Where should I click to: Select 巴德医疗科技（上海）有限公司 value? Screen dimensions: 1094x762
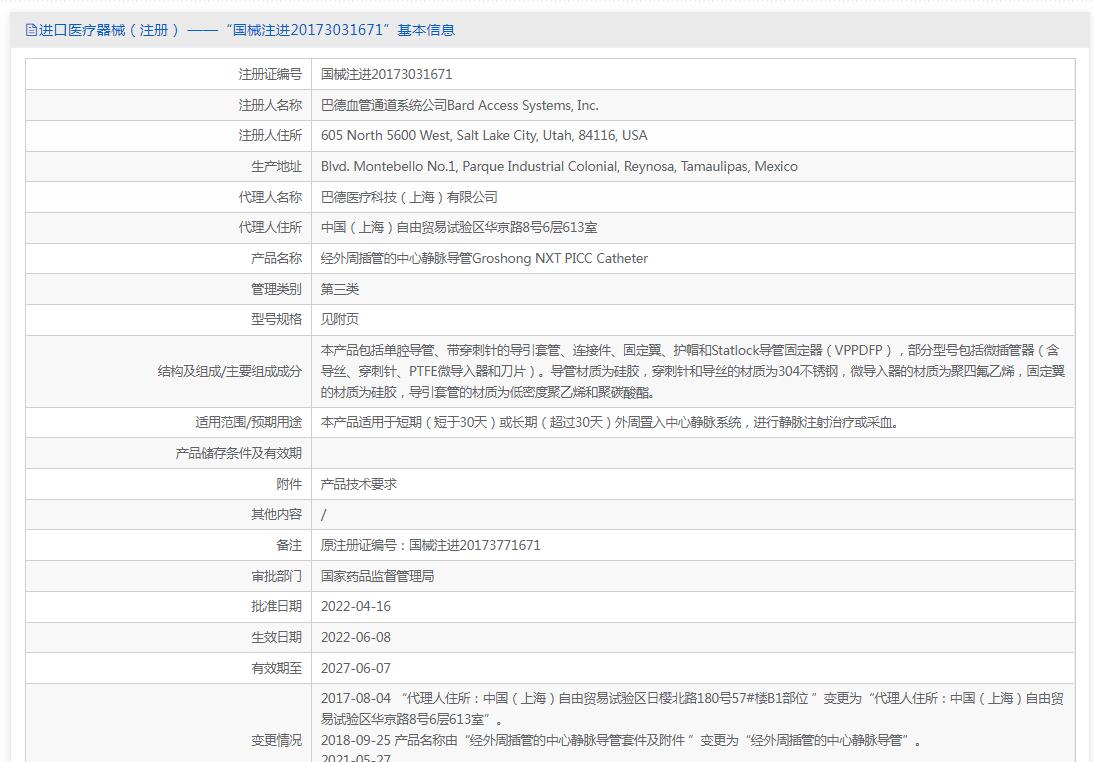[409, 197]
